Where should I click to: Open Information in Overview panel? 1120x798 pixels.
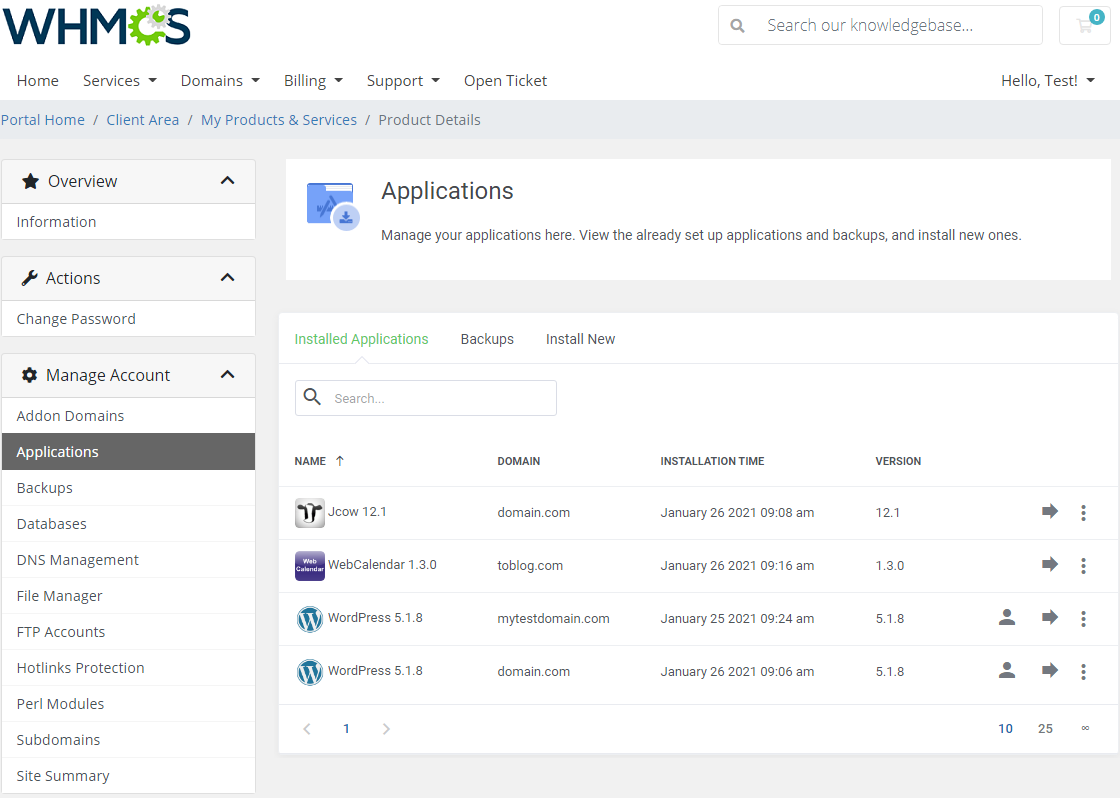tap(129, 222)
